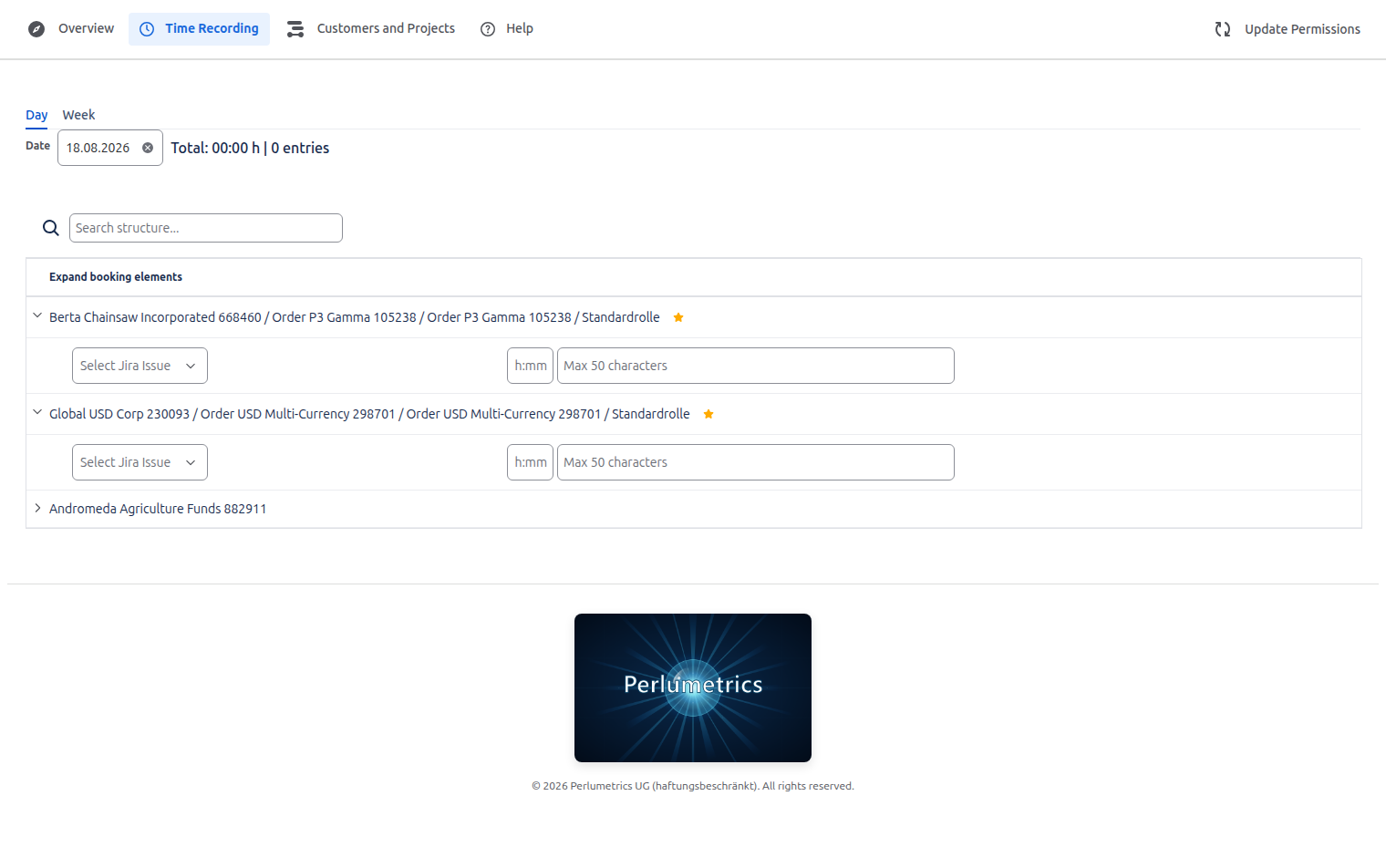Click the Time Recording clock icon
Image resolution: width=1386 pixels, height=868 pixels.
(x=147, y=29)
